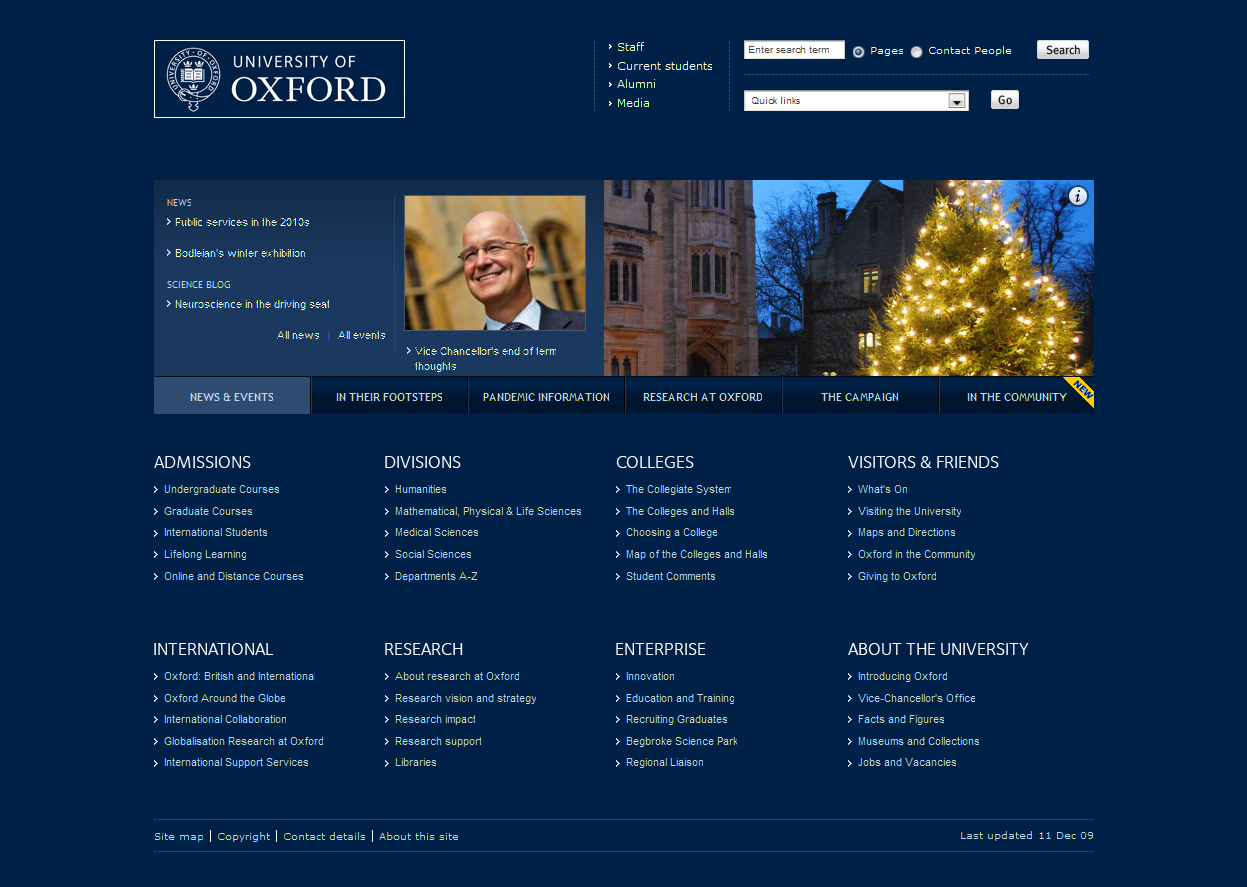Open What's On link
Image resolution: width=1247 pixels, height=887 pixels.
tap(882, 490)
